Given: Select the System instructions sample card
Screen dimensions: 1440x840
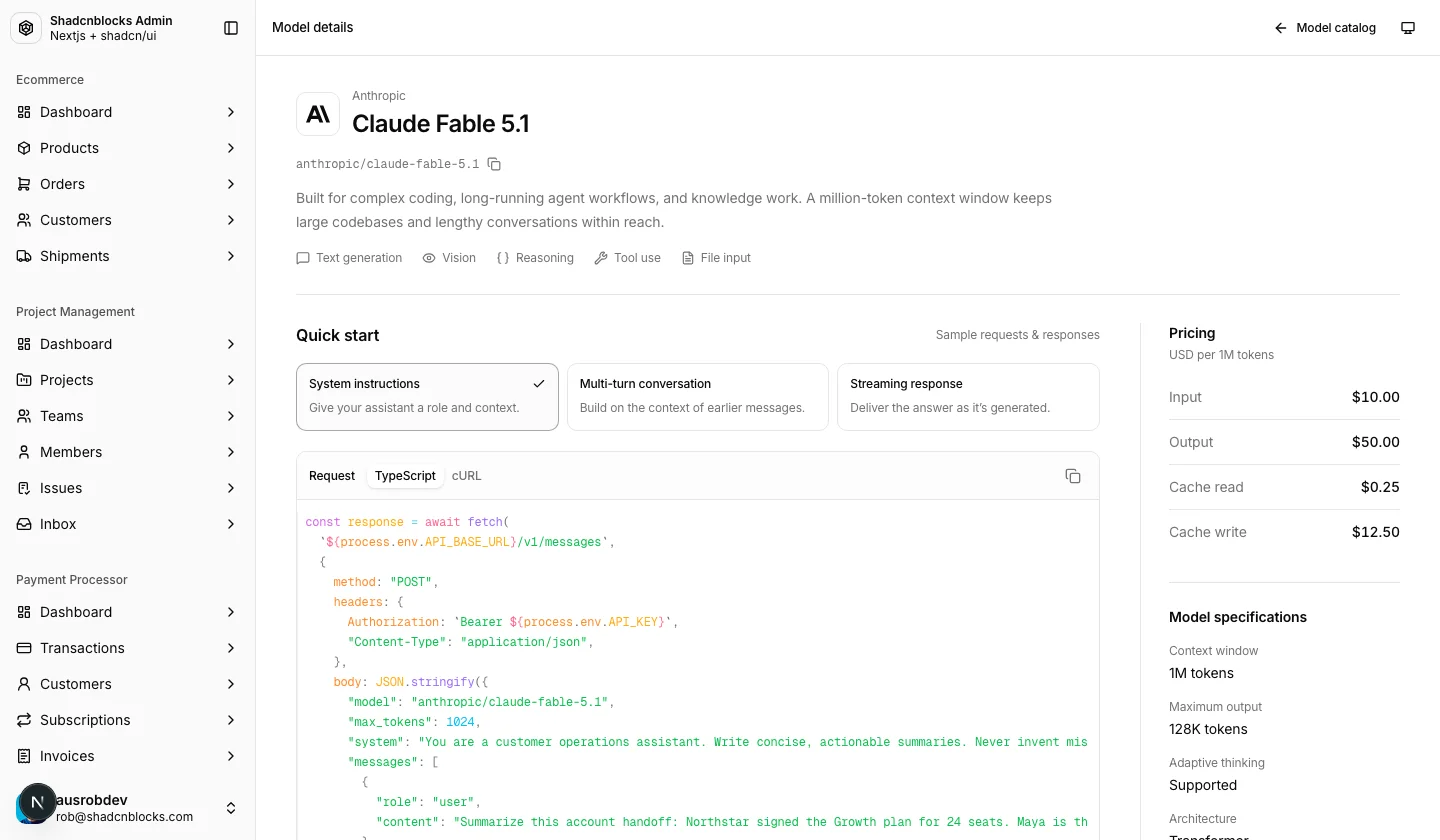Looking at the screenshot, I should click(427, 397).
